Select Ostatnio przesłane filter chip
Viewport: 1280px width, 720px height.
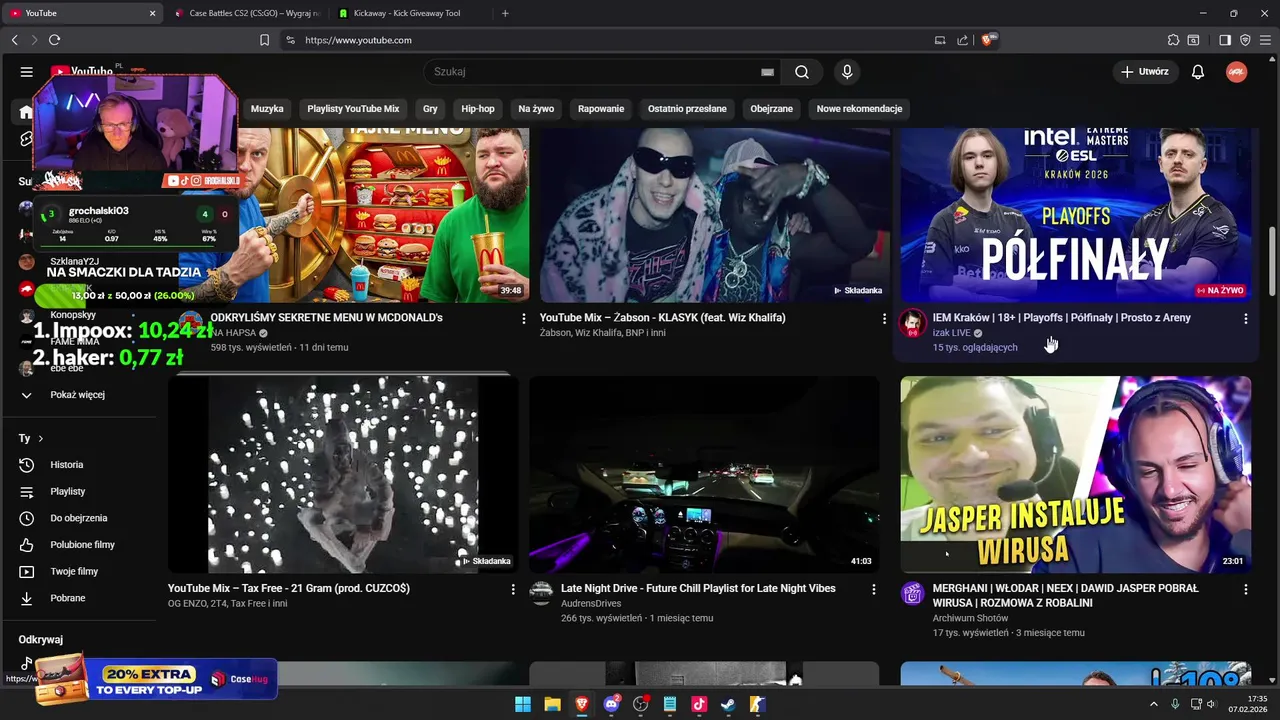[687, 109]
